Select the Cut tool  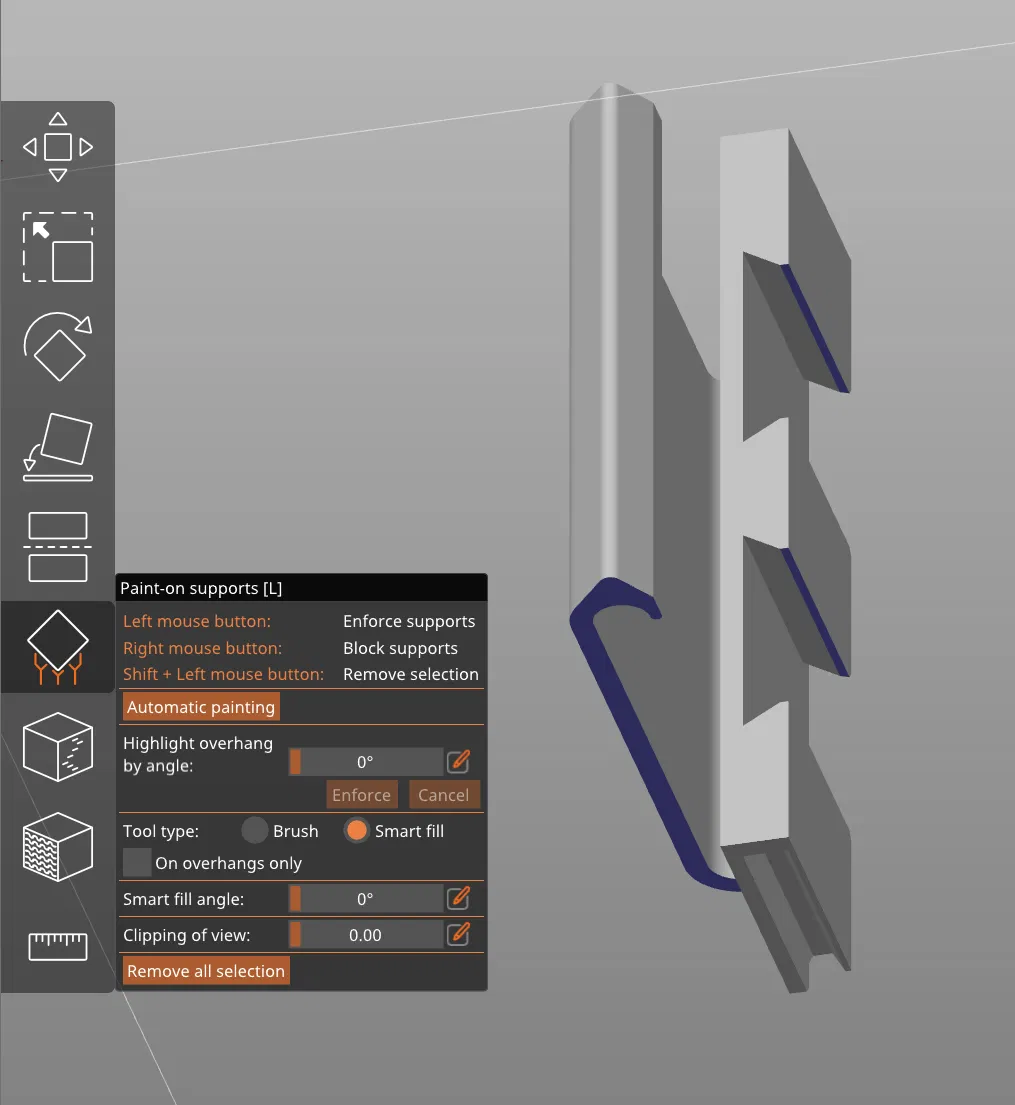tap(58, 547)
